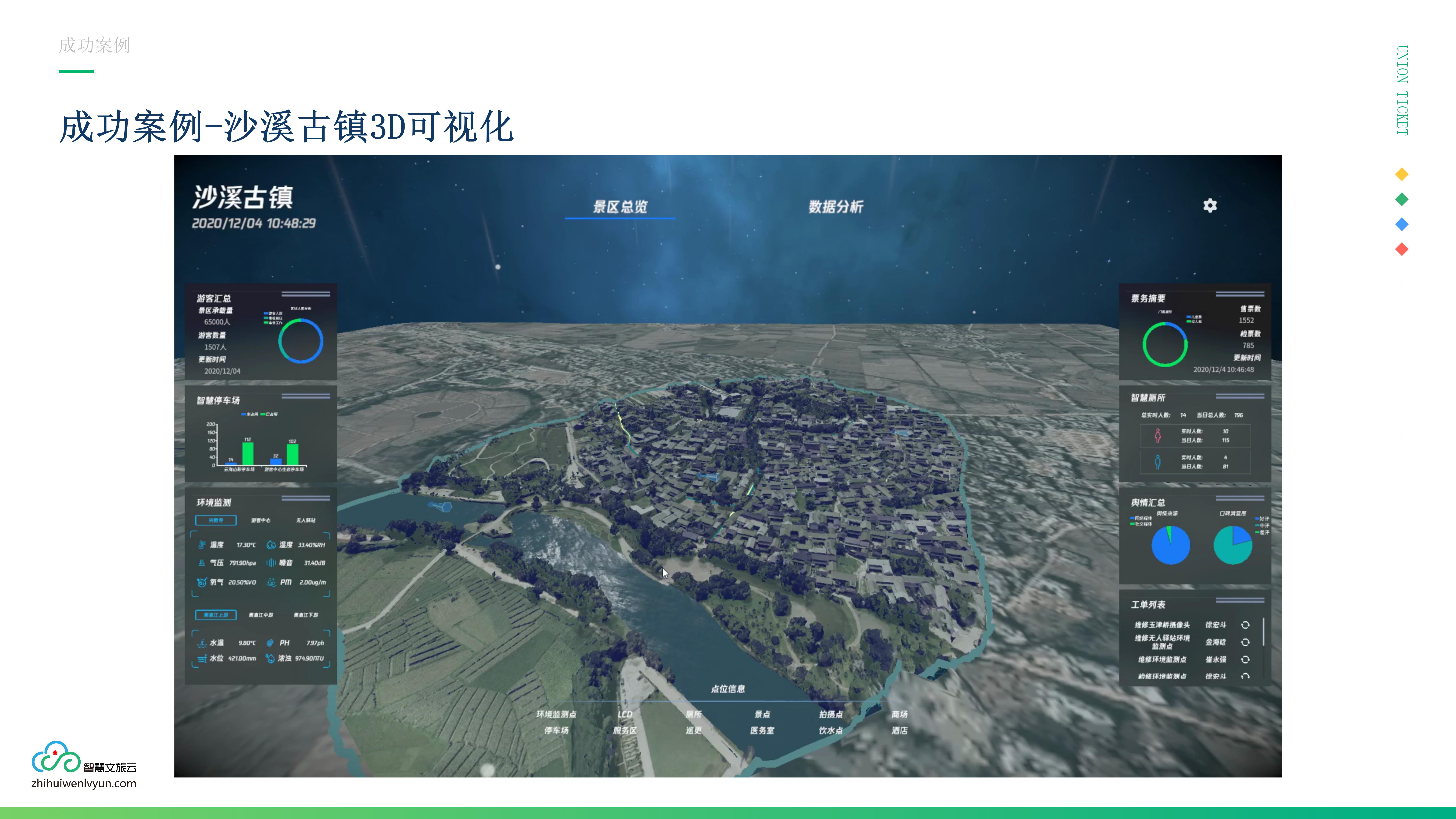The height and width of the screenshot is (819, 1456).
Task: Click the water level icon beside 水位
Action: (x=202, y=658)
